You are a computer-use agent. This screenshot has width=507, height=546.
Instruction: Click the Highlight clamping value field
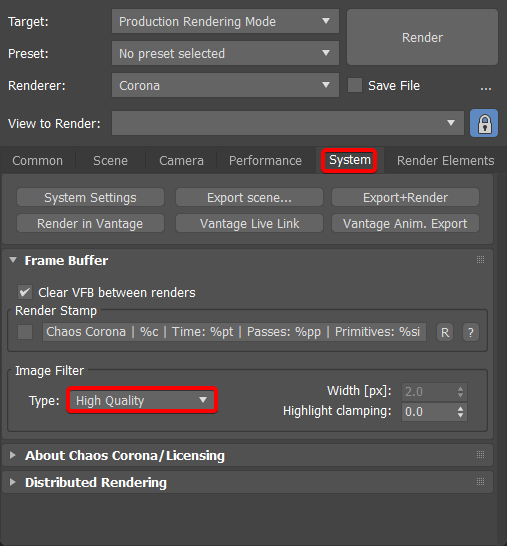[429, 412]
